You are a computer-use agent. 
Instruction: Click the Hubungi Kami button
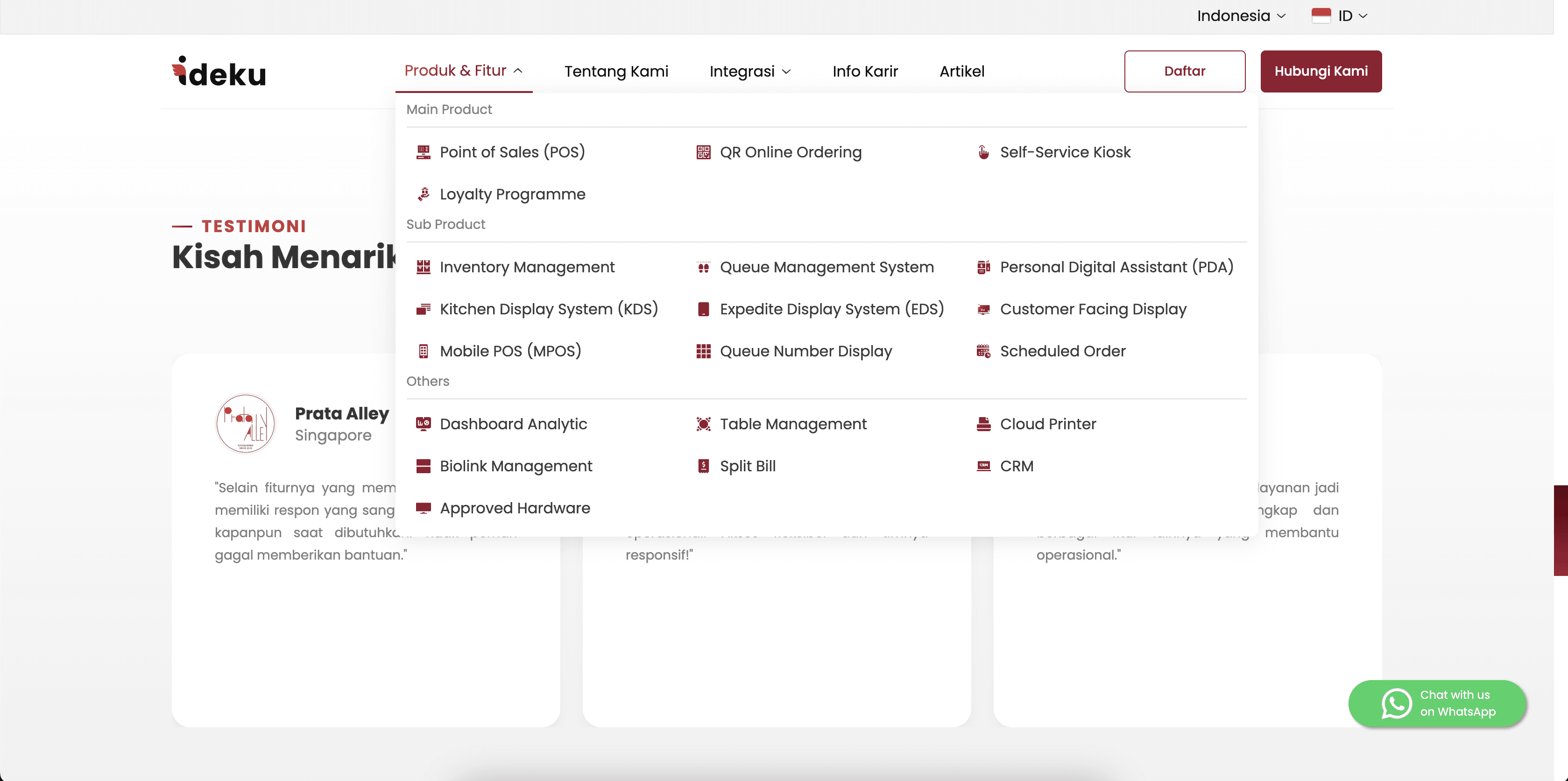pyautogui.click(x=1321, y=71)
